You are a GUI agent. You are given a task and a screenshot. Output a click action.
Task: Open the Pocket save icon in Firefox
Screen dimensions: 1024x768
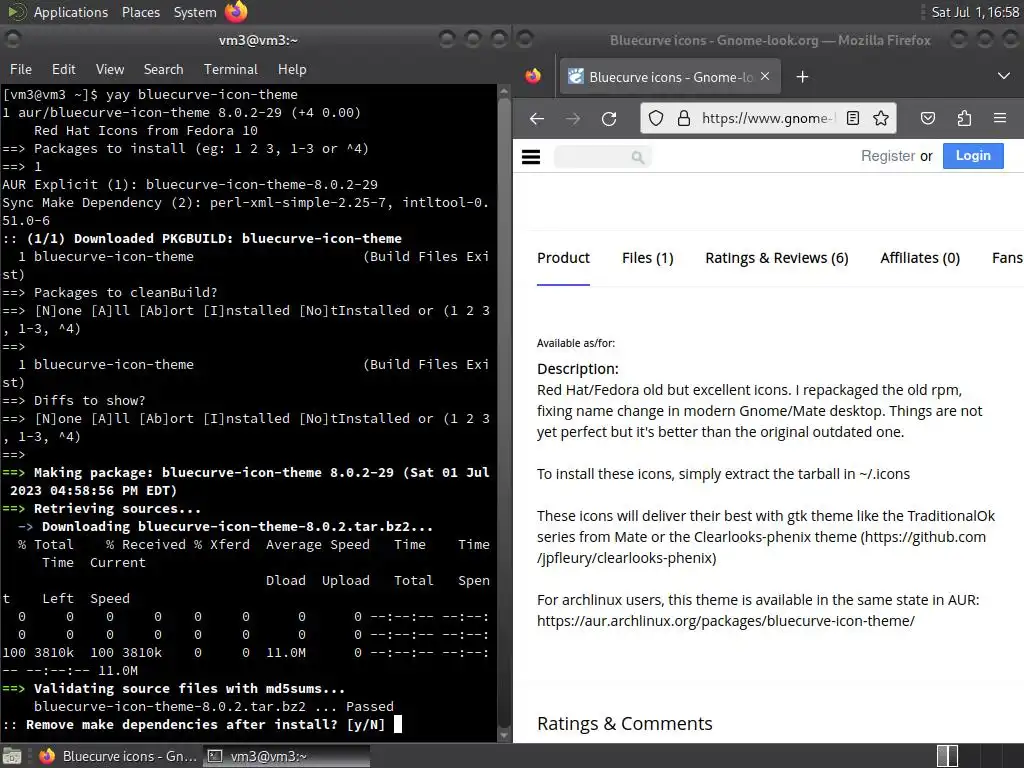[x=927, y=118]
